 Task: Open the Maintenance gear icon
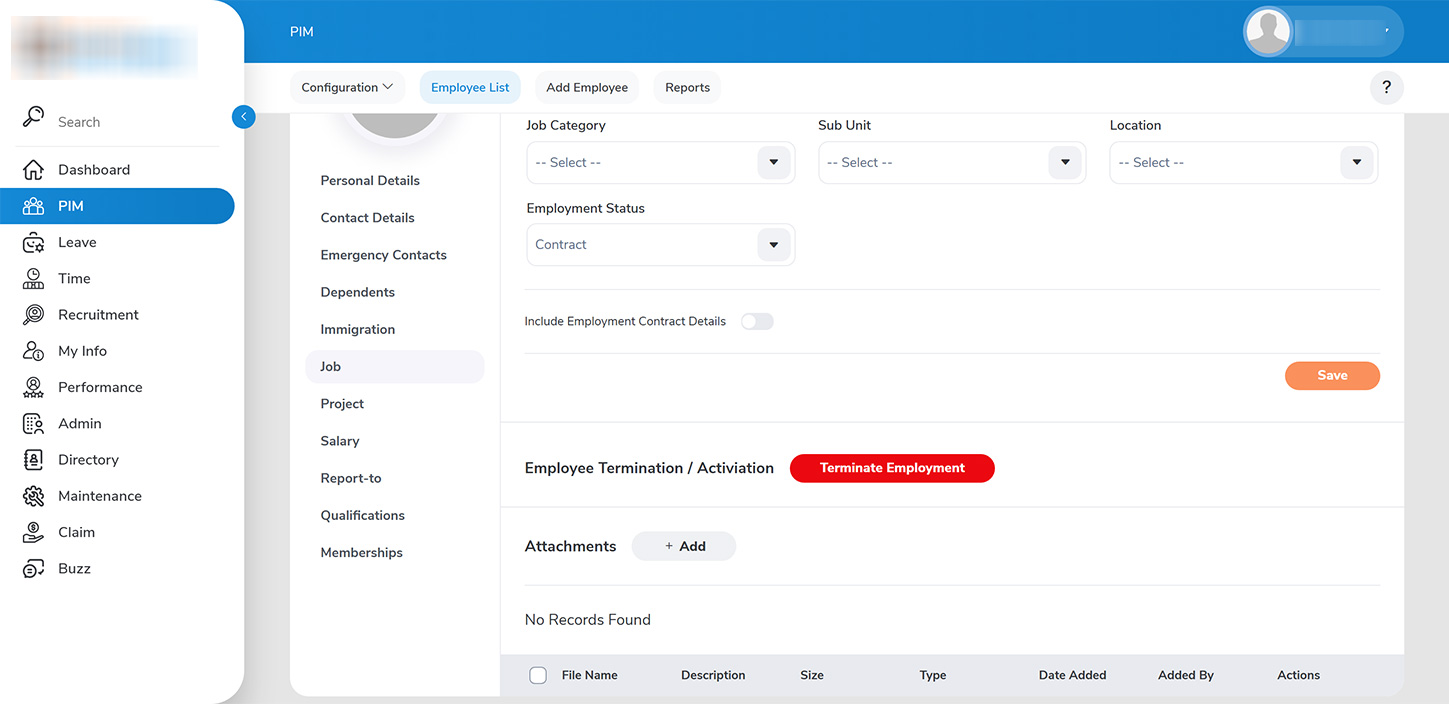coord(34,496)
